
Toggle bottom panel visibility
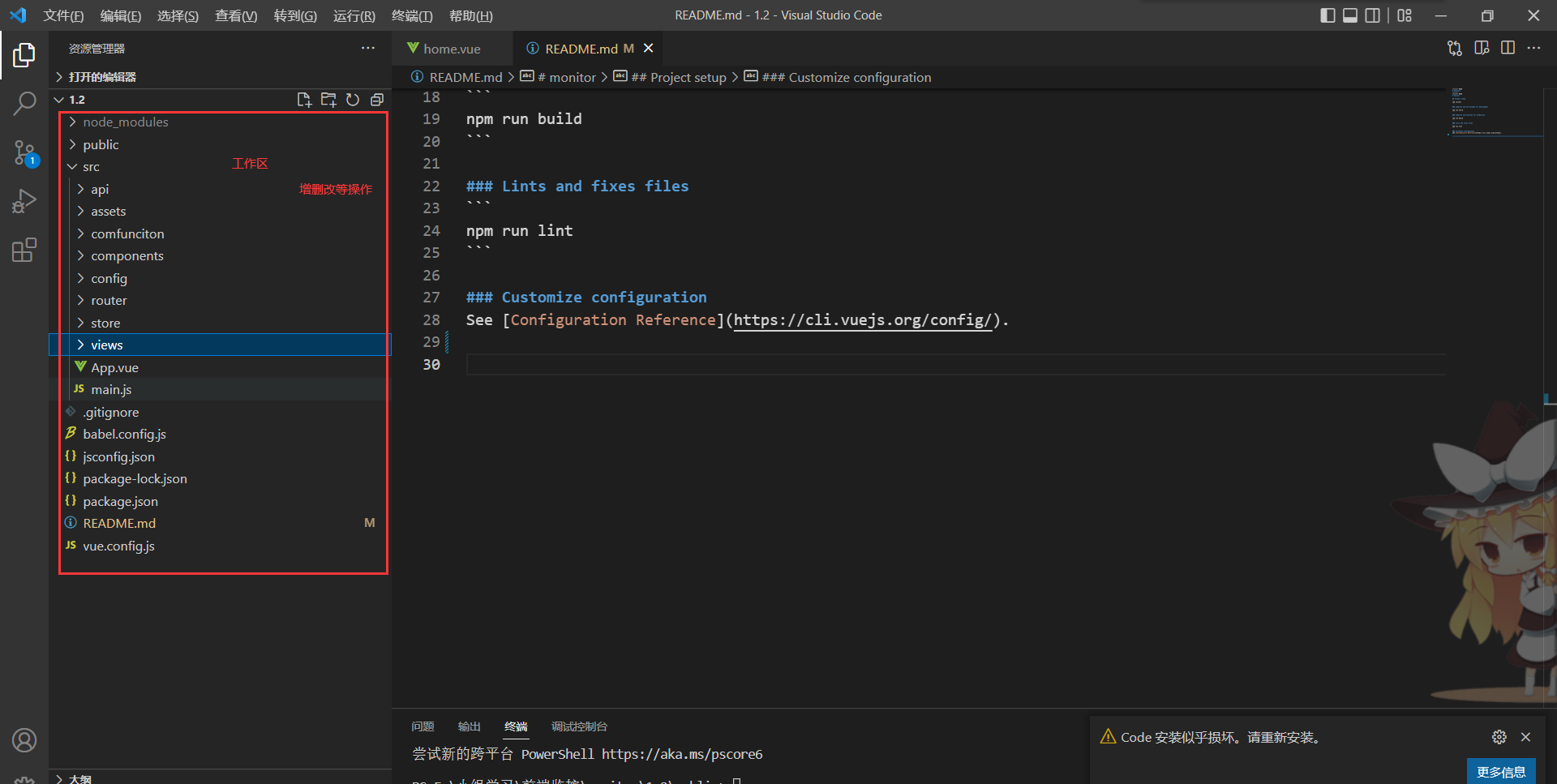[1350, 15]
